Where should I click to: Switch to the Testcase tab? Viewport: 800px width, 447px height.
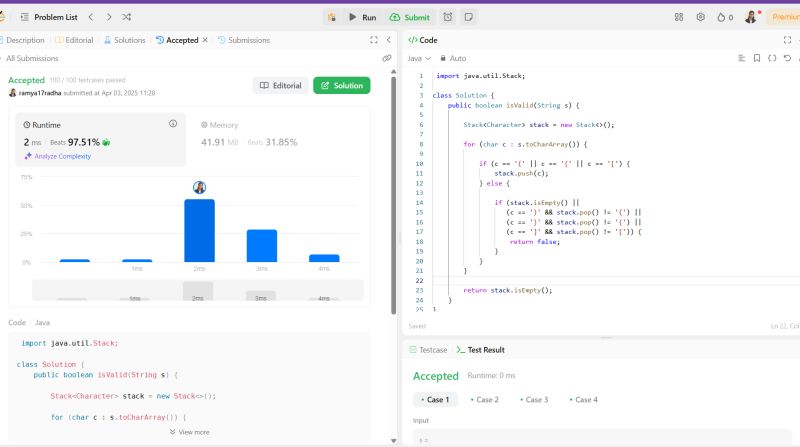428,350
